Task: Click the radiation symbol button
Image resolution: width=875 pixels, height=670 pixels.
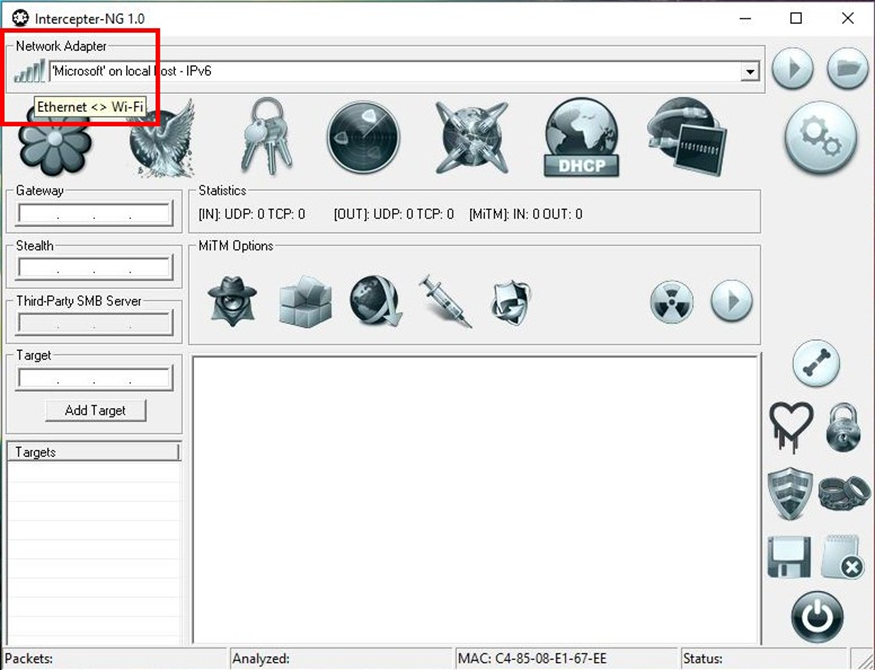Action: tap(672, 301)
